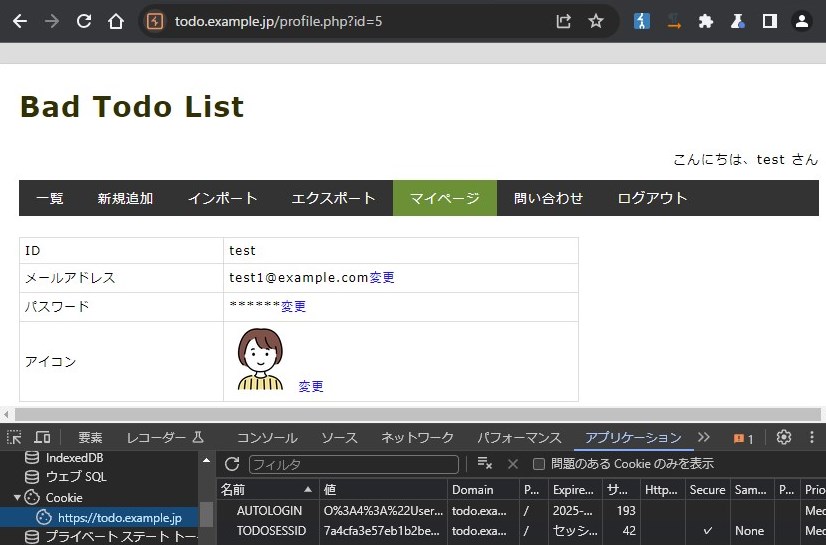The width and height of the screenshot is (826, 545).
Task: Click the Expire column header
Action: click(575, 490)
